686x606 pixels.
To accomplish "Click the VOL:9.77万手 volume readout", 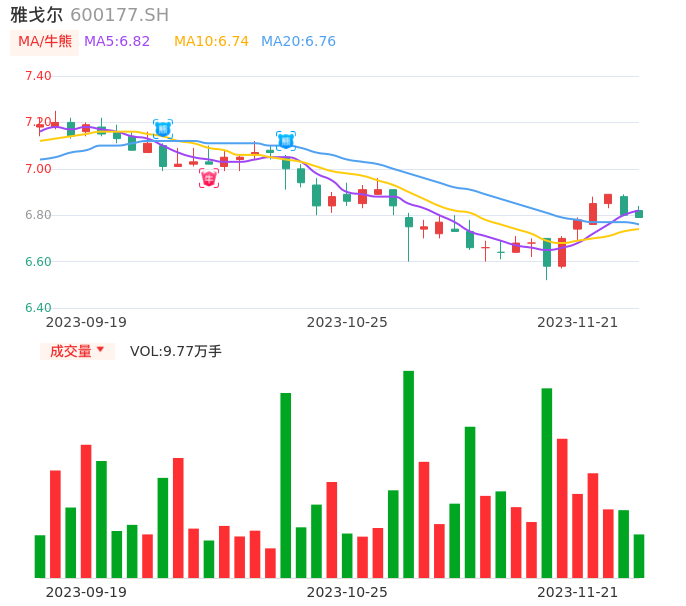I will (x=175, y=351).
